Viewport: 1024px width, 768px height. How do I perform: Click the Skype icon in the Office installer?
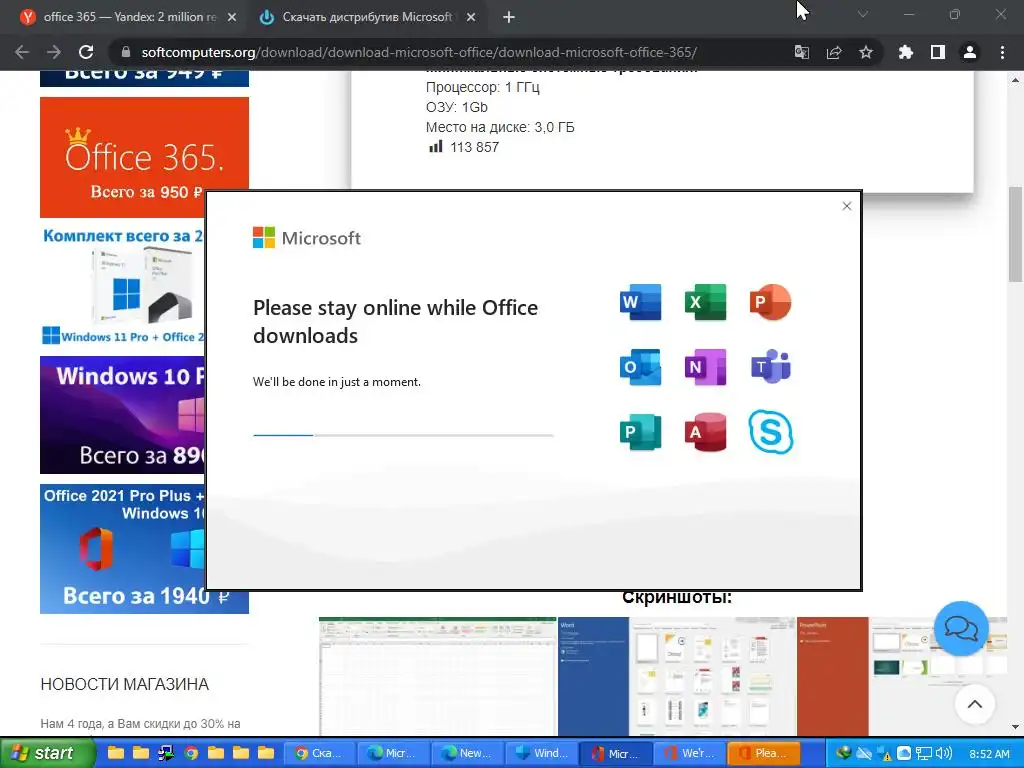tap(771, 432)
